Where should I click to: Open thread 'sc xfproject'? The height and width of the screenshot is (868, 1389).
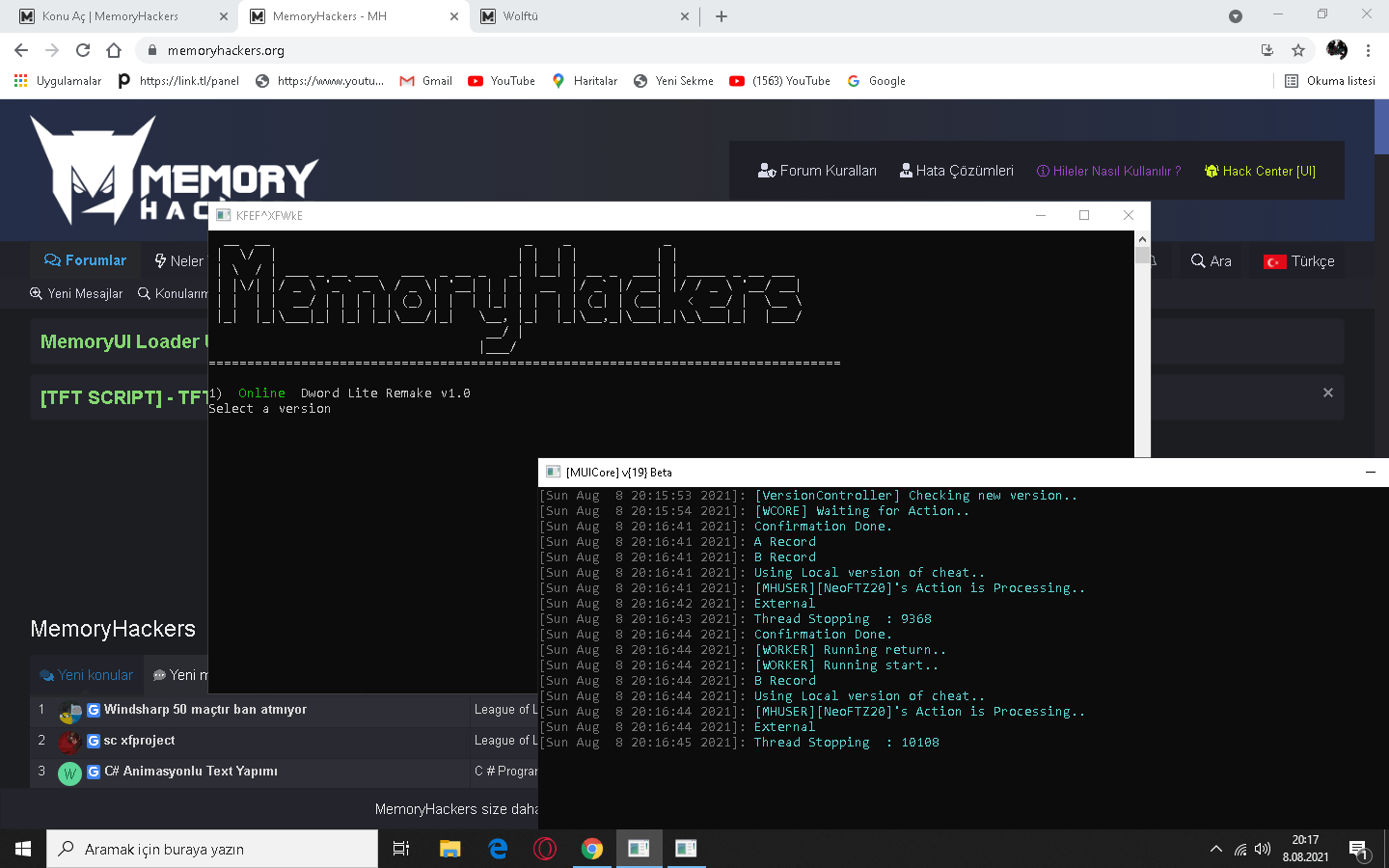pos(139,741)
